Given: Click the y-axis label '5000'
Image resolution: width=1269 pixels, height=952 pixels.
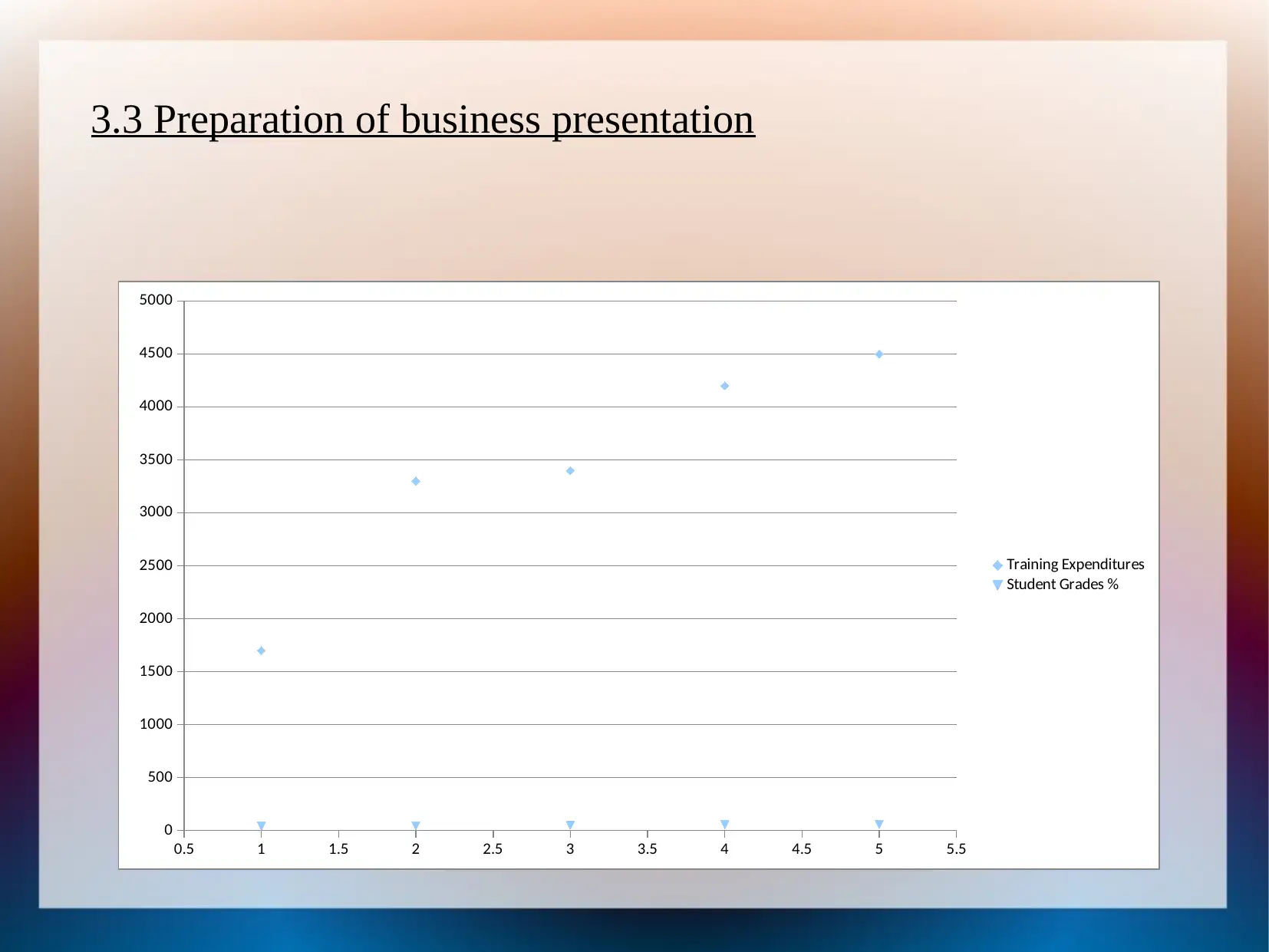Looking at the screenshot, I should click(156, 300).
